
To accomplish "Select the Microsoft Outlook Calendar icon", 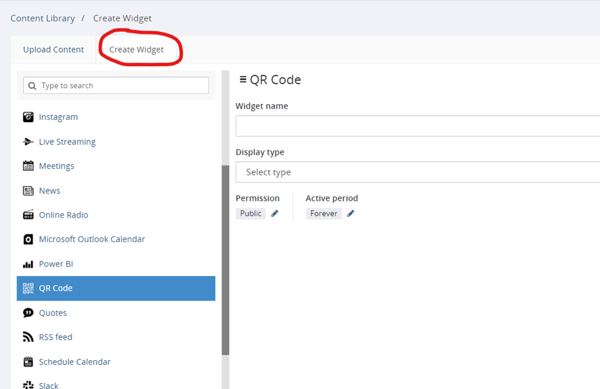I will point(28,239).
